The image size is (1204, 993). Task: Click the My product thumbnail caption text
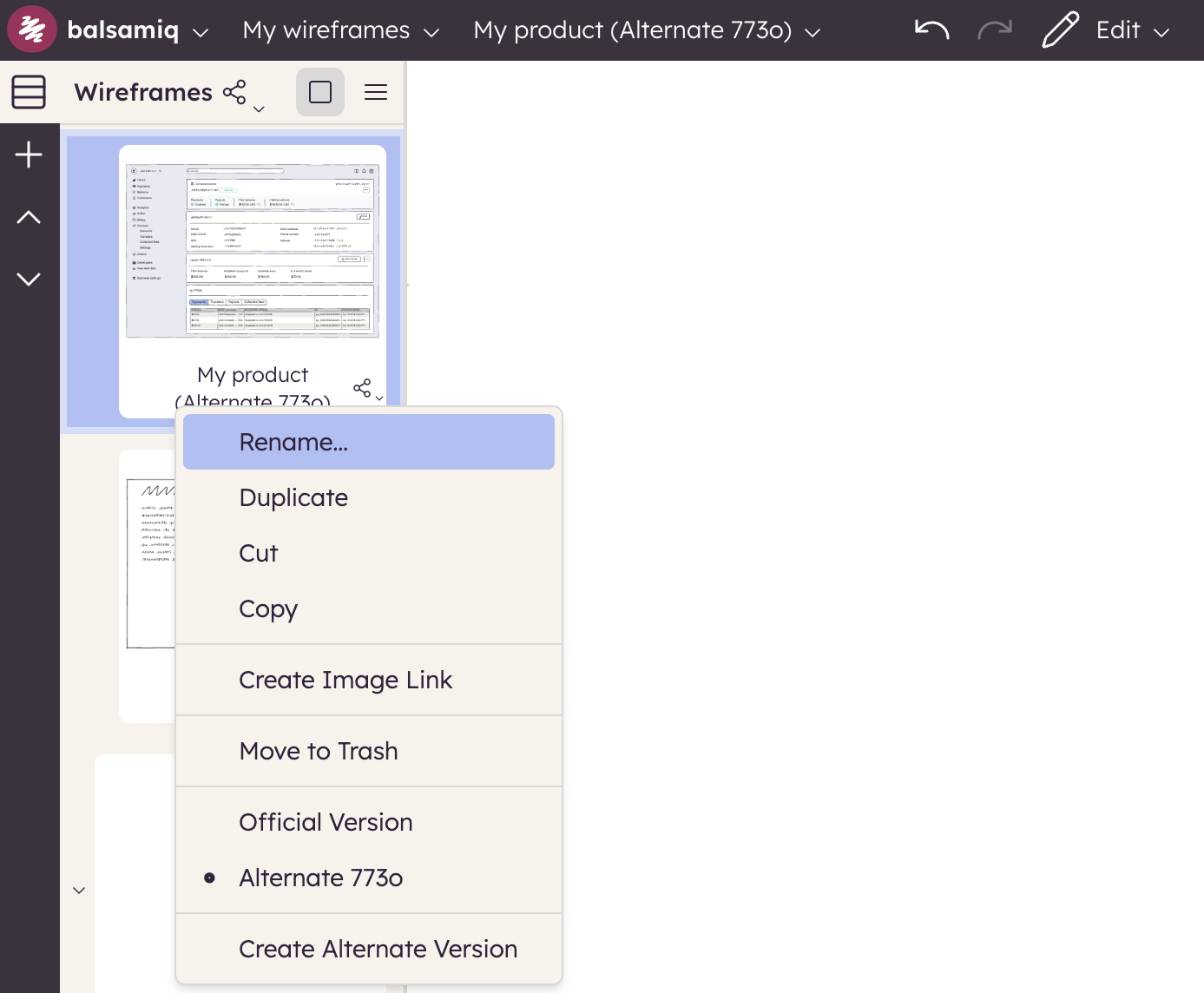[x=253, y=385]
